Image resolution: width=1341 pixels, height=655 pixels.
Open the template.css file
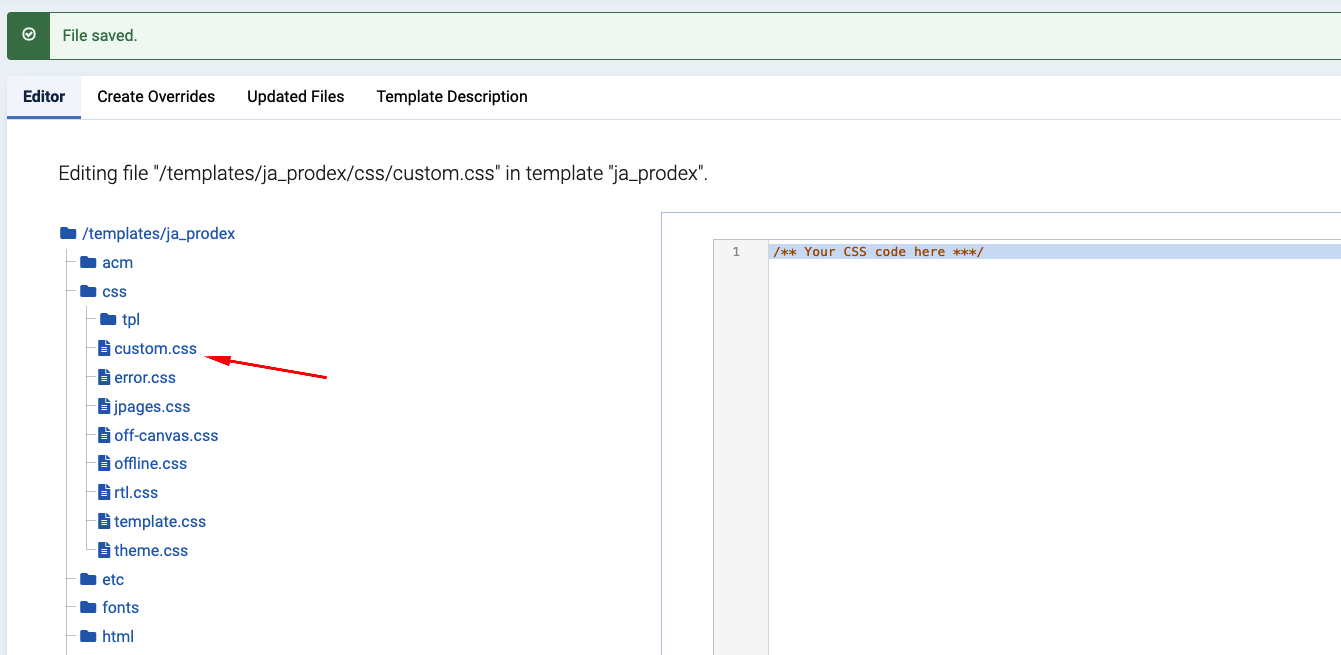tap(160, 522)
